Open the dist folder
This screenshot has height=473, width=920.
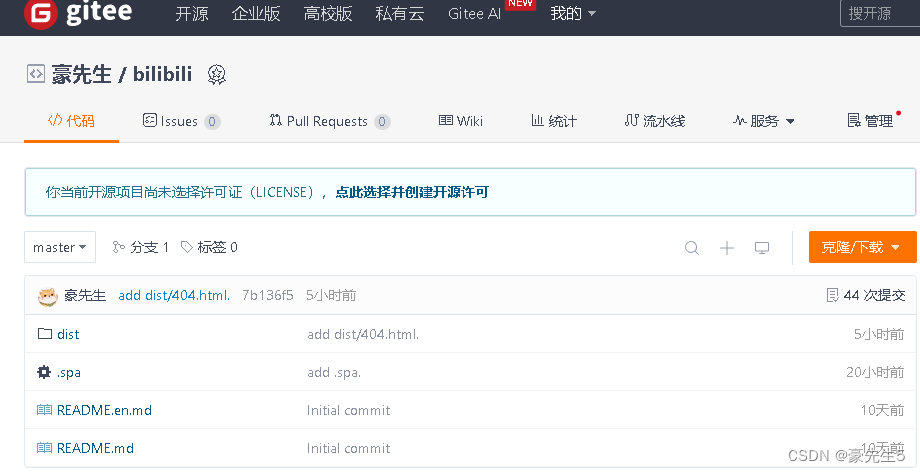tap(68, 334)
